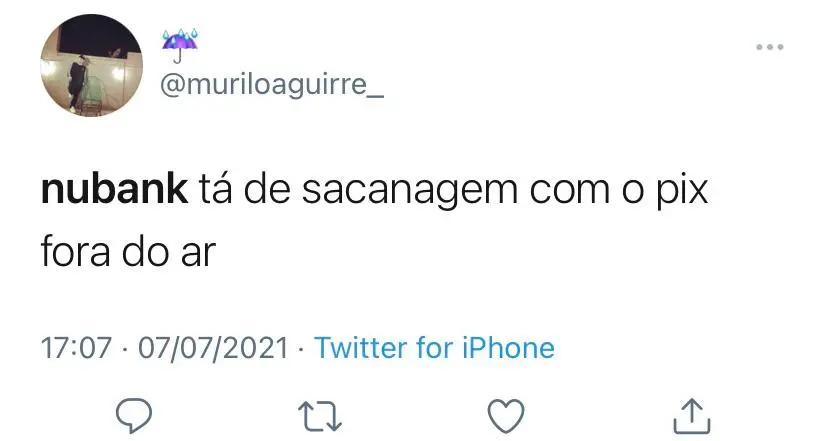
Task: Click the 17:07 timestamp
Action: click(x=75, y=348)
